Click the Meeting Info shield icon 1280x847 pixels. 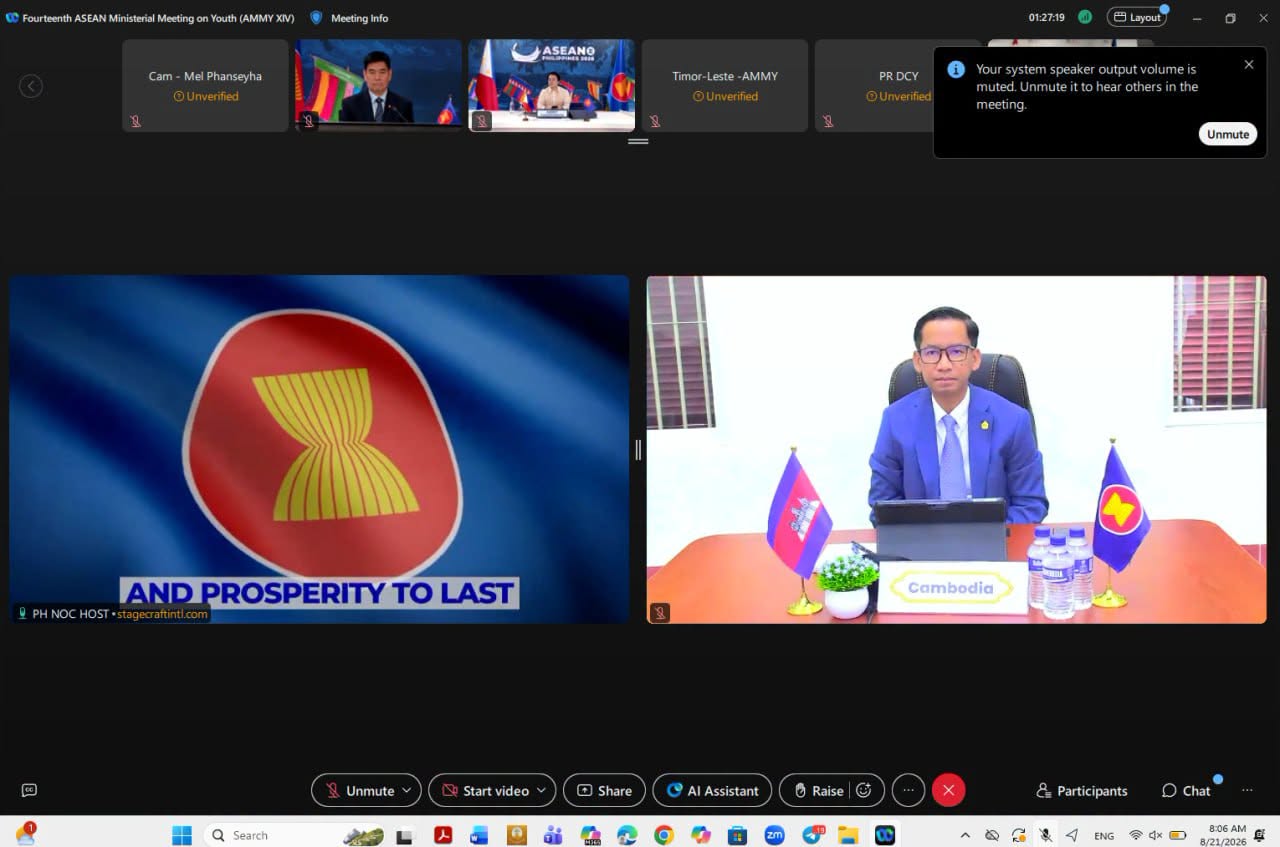316,18
